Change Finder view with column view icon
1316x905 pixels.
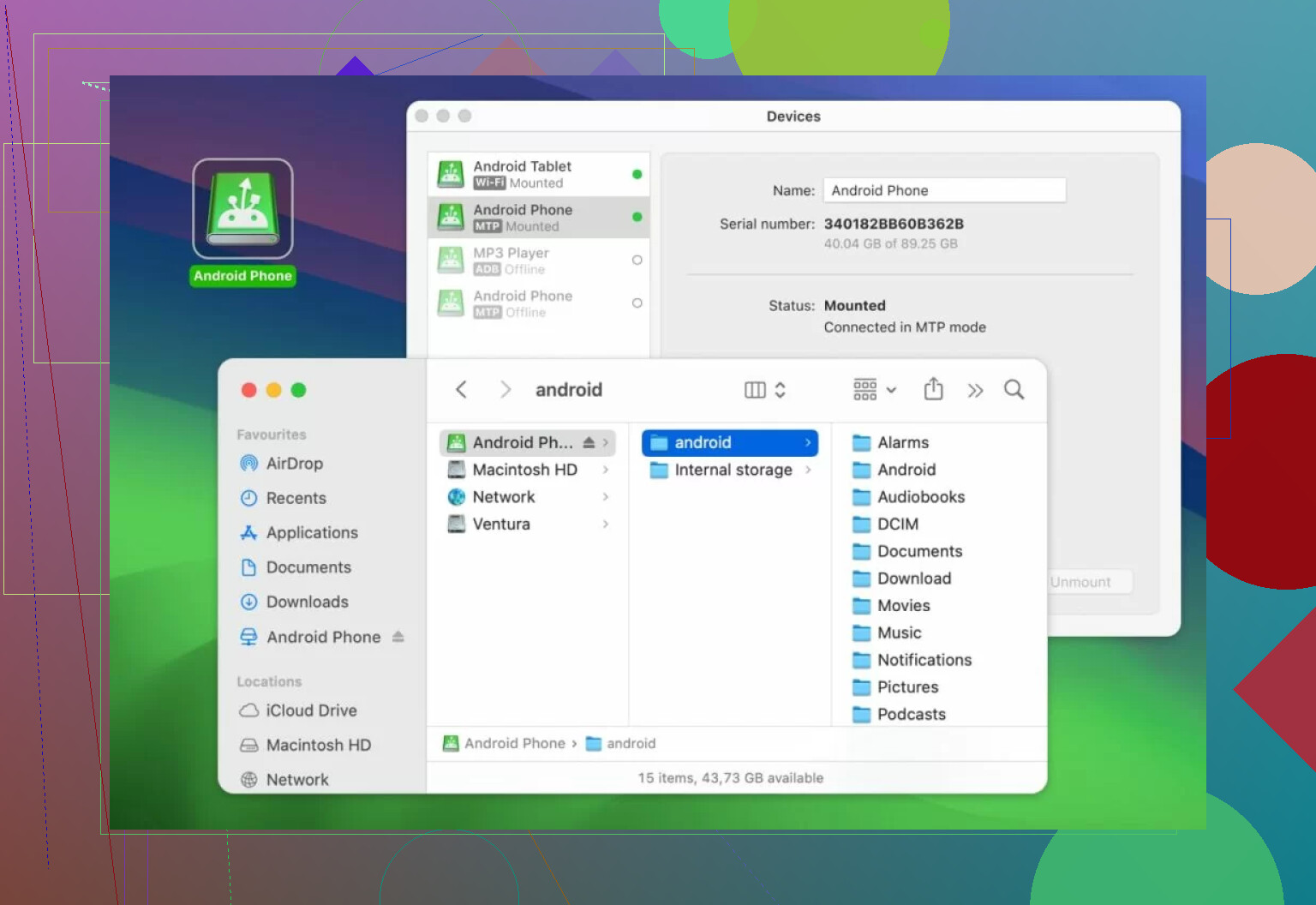tap(755, 390)
